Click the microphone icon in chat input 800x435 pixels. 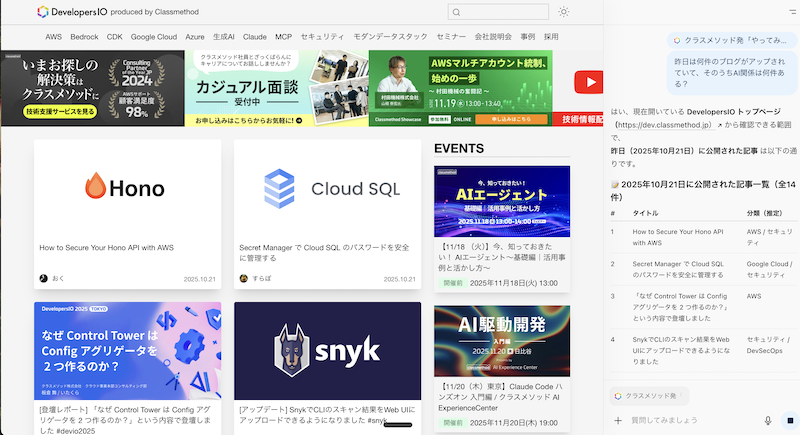(x=767, y=421)
